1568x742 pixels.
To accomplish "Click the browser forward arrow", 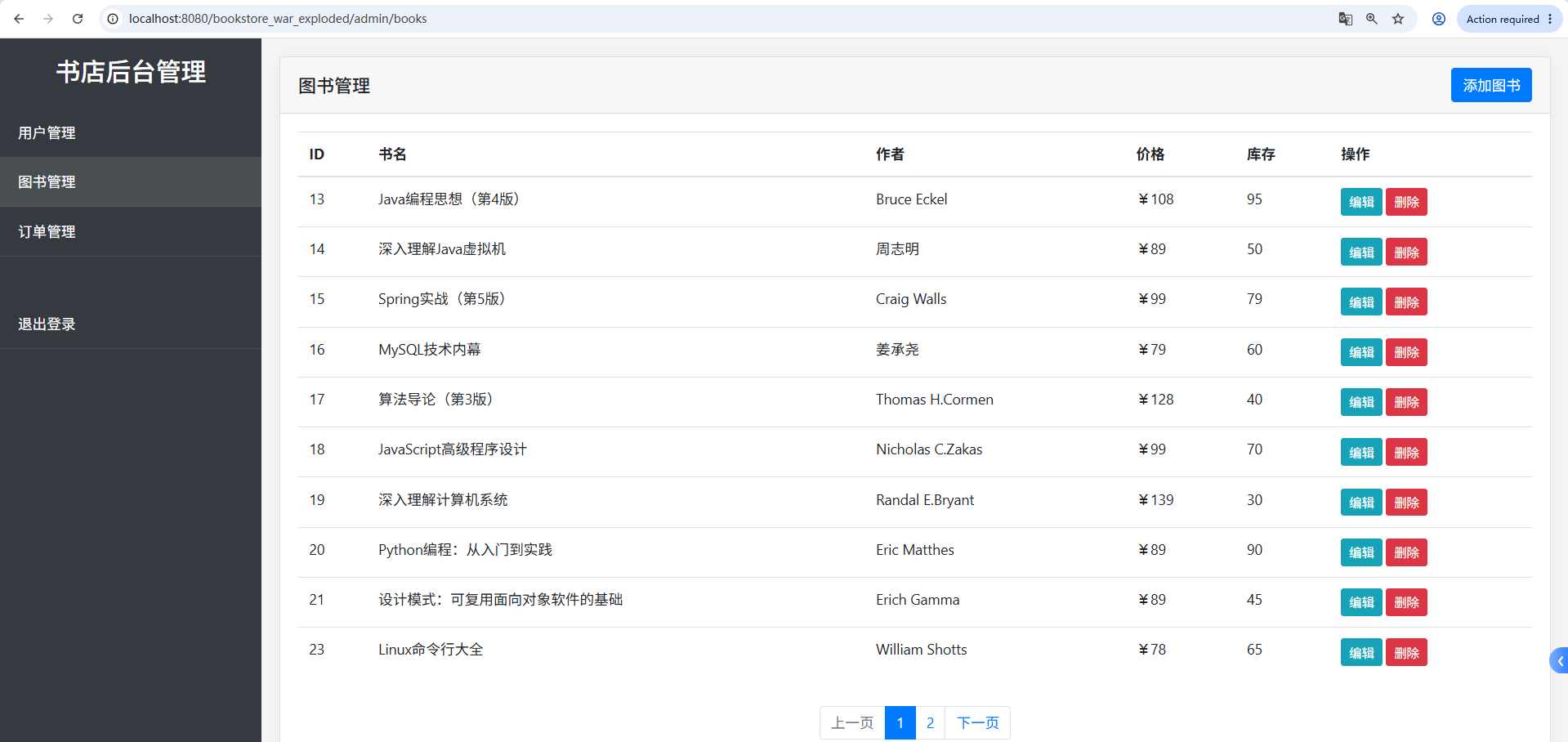I will pyautogui.click(x=48, y=19).
